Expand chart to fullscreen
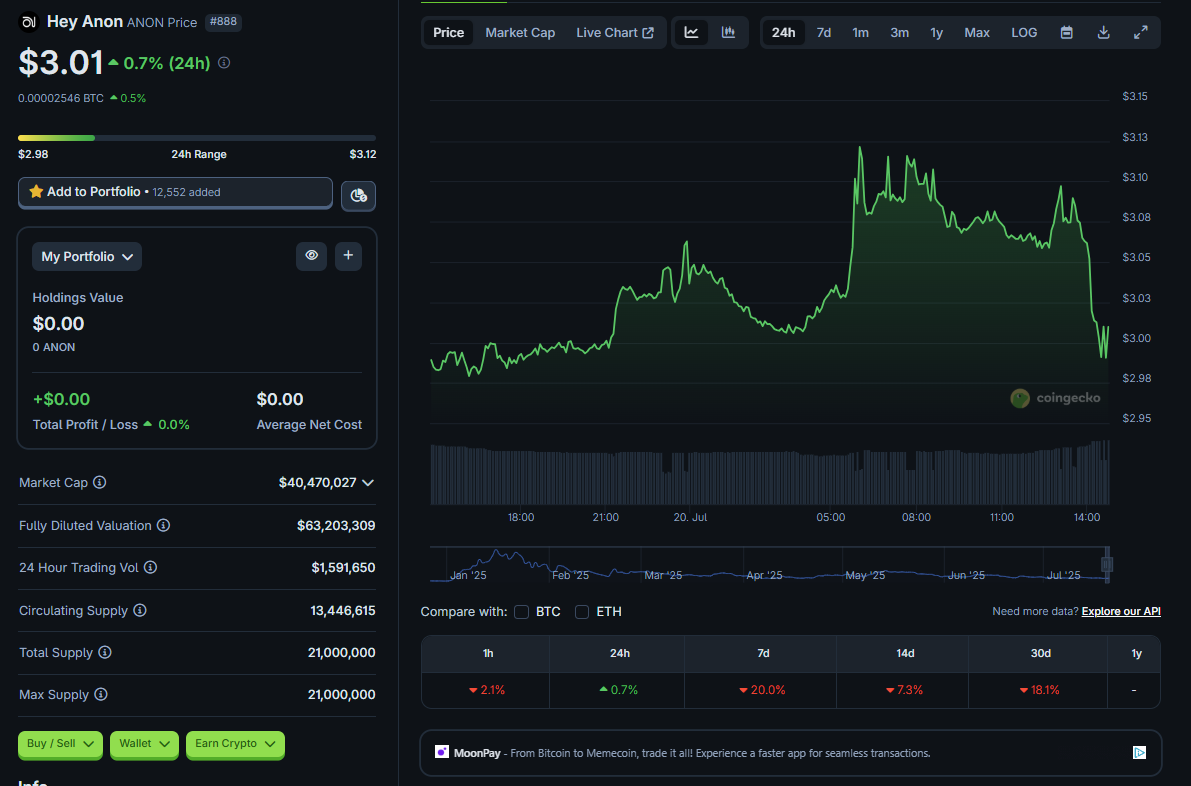The height and width of the screenshot is (786, 1191). [x=1141, y=33]
